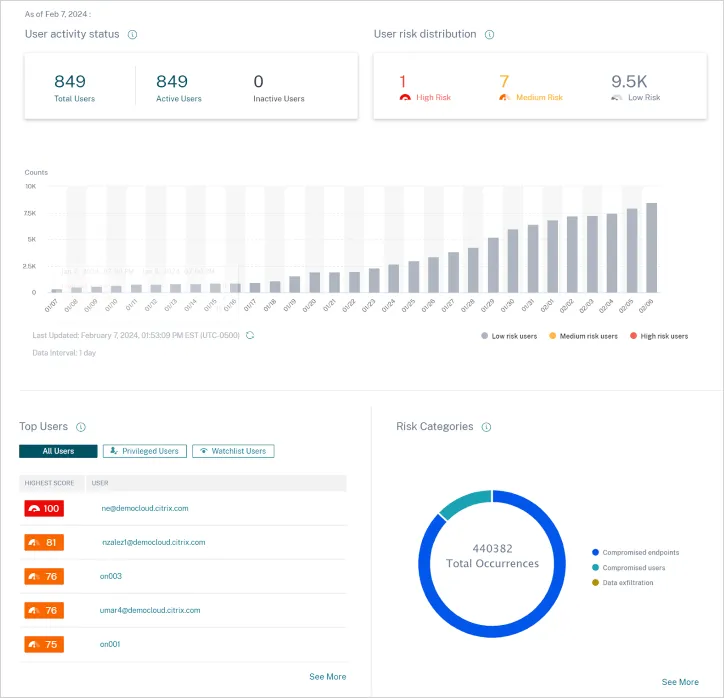Viewport: 724px width, 698px height.
Task: Toggle High risk users legend item
Action: click(x=658, y=336)
